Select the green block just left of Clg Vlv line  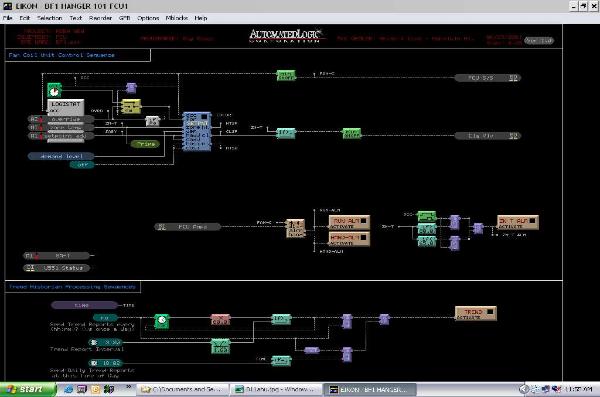[x=351, y=133]
